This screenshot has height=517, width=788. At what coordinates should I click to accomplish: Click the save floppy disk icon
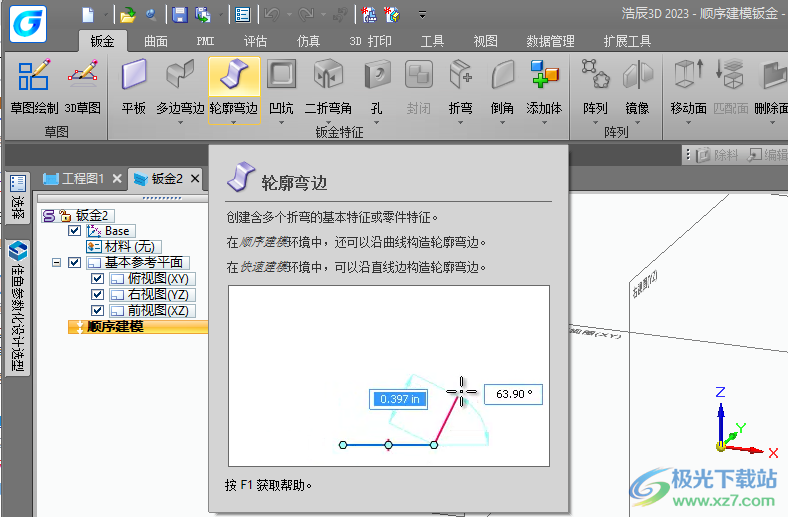point(179,15)
